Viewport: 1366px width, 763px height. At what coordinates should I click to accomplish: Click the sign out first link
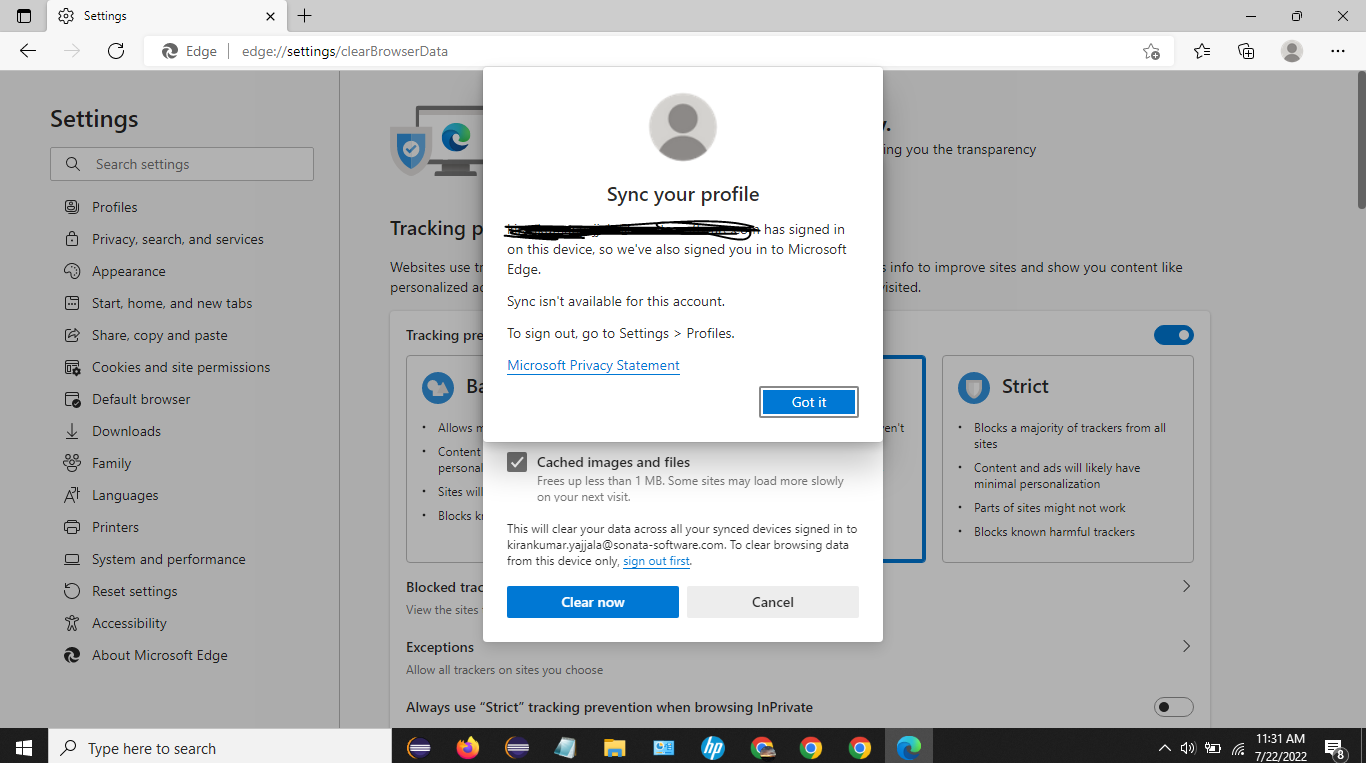click(656, 561)
